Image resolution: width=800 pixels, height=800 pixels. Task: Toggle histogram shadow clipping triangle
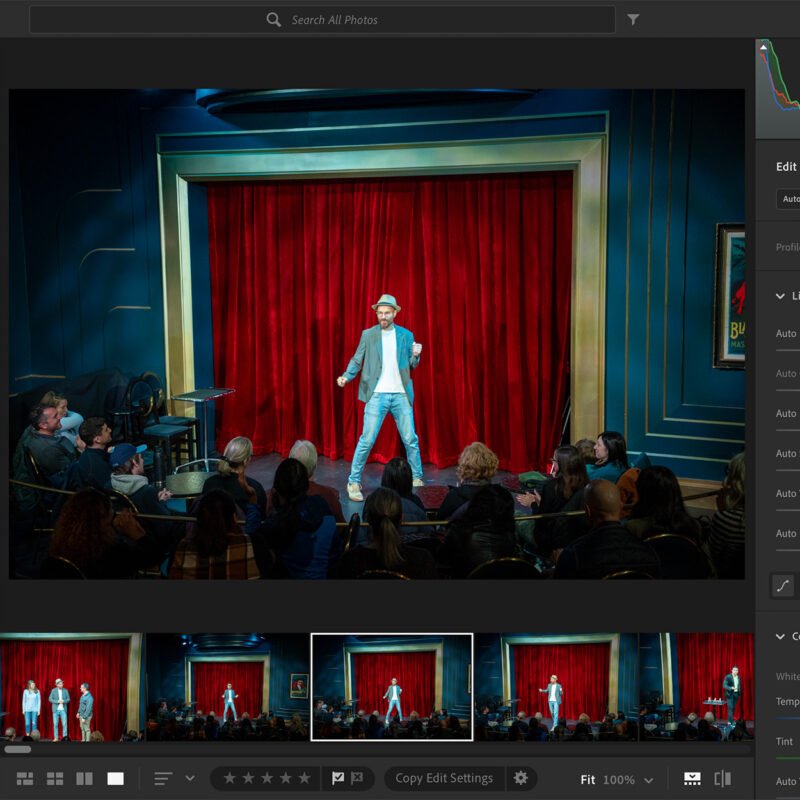point(763,47)
